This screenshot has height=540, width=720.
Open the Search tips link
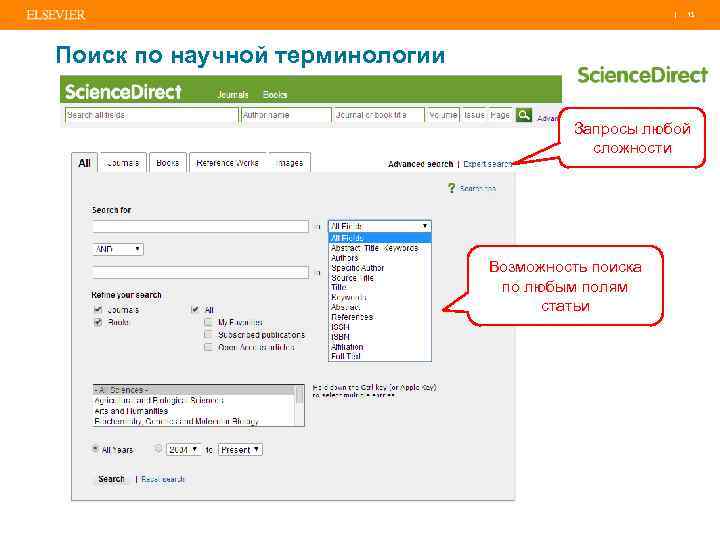478,188
